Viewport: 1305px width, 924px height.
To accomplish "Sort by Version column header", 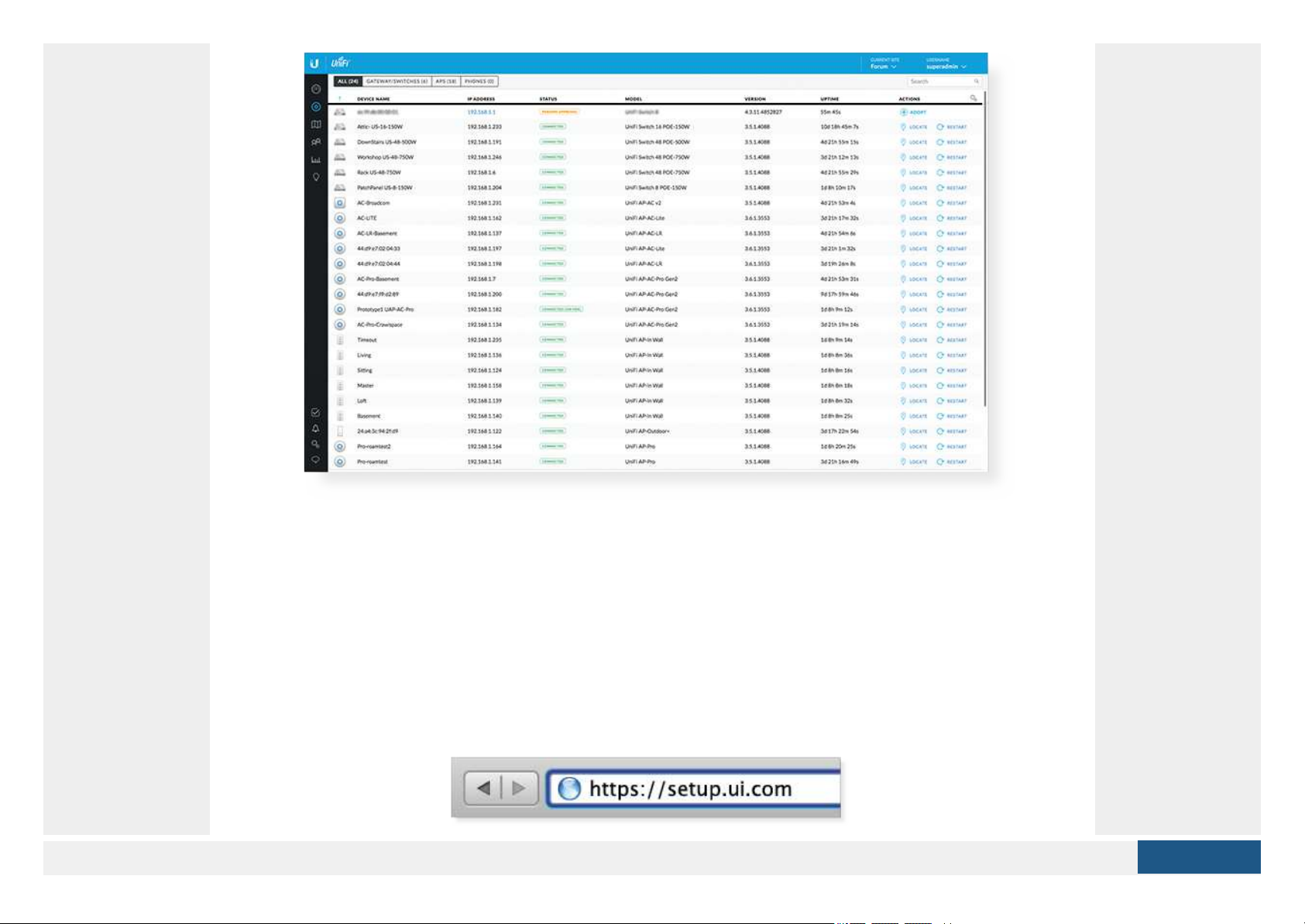I will (x=755, y=99).
